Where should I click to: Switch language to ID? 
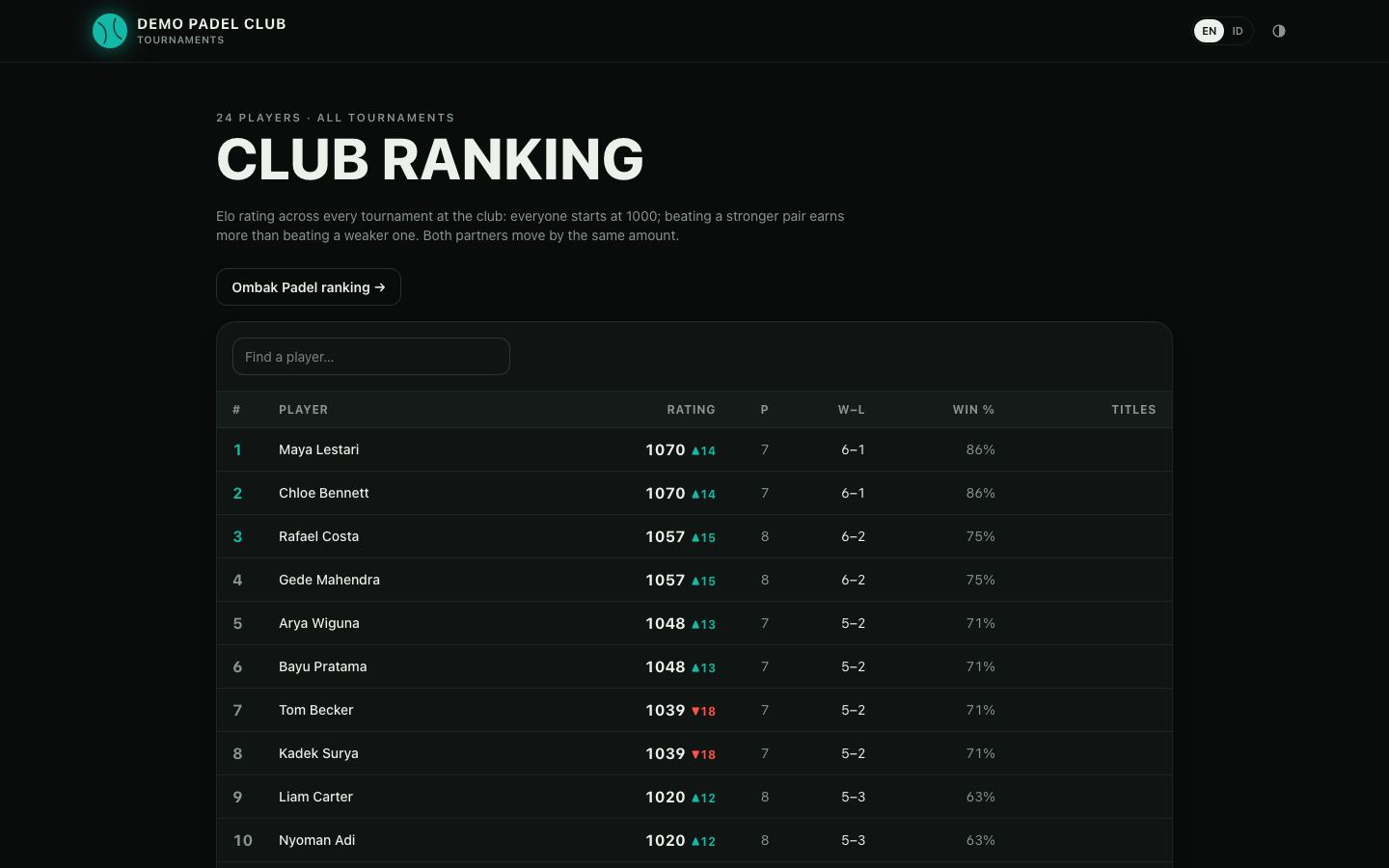1238,31
